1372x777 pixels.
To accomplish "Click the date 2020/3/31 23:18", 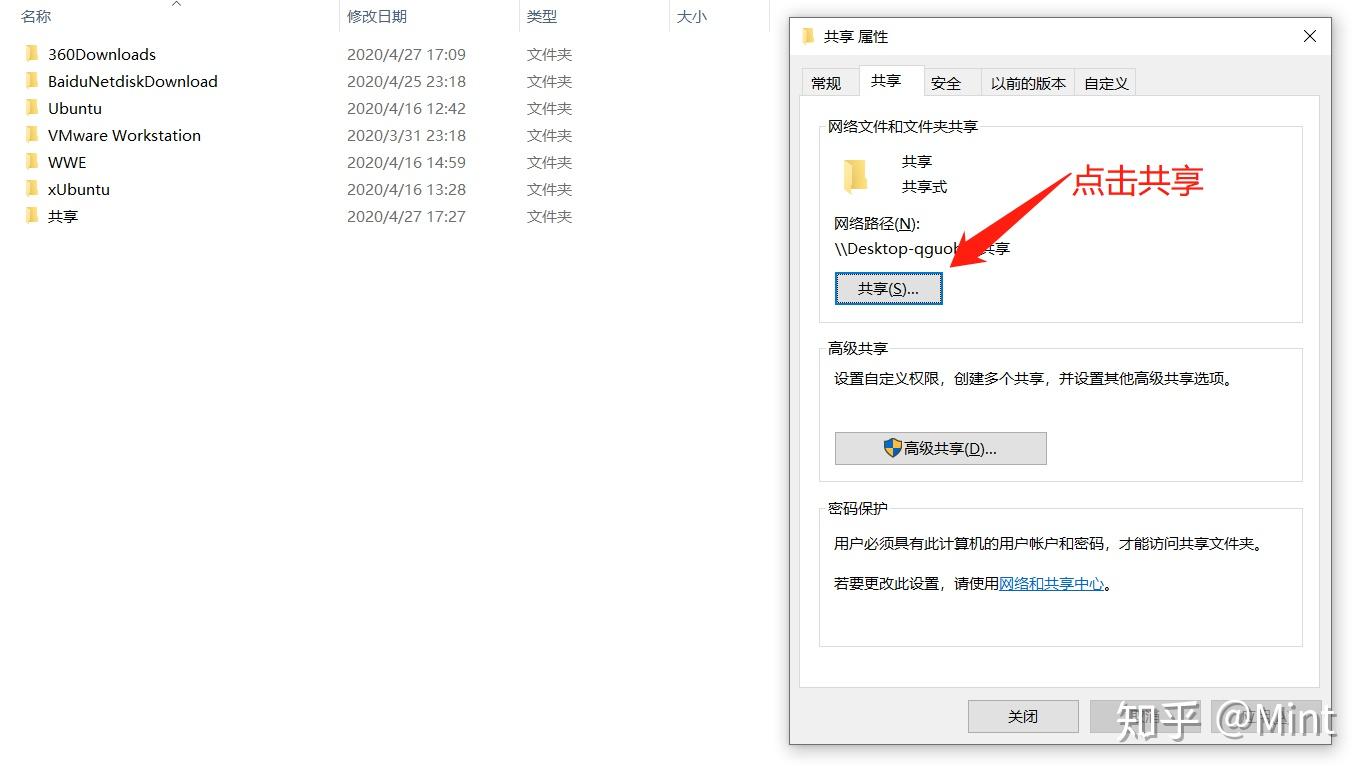I will pyautogui.click(x=406, y=135).
